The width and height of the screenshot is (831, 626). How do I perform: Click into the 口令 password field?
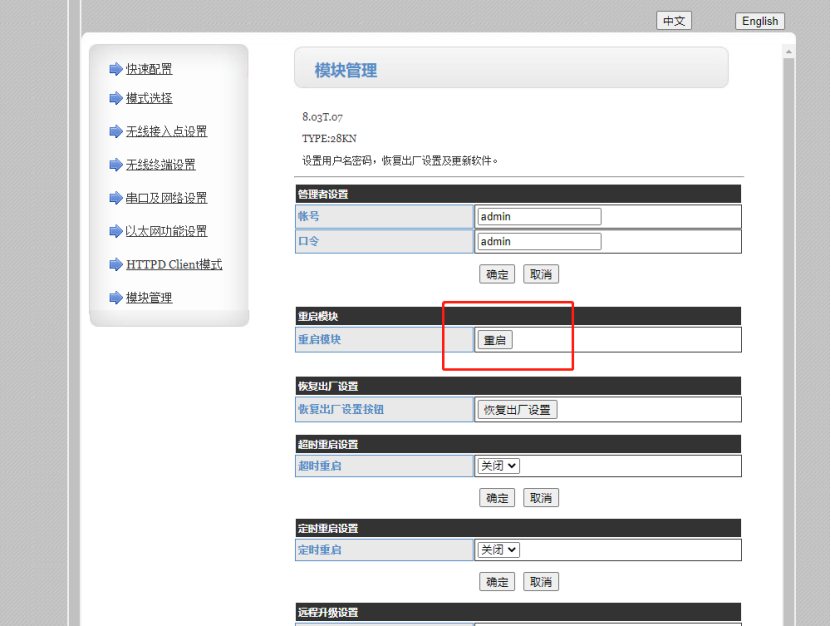click(x=540, y=241)
